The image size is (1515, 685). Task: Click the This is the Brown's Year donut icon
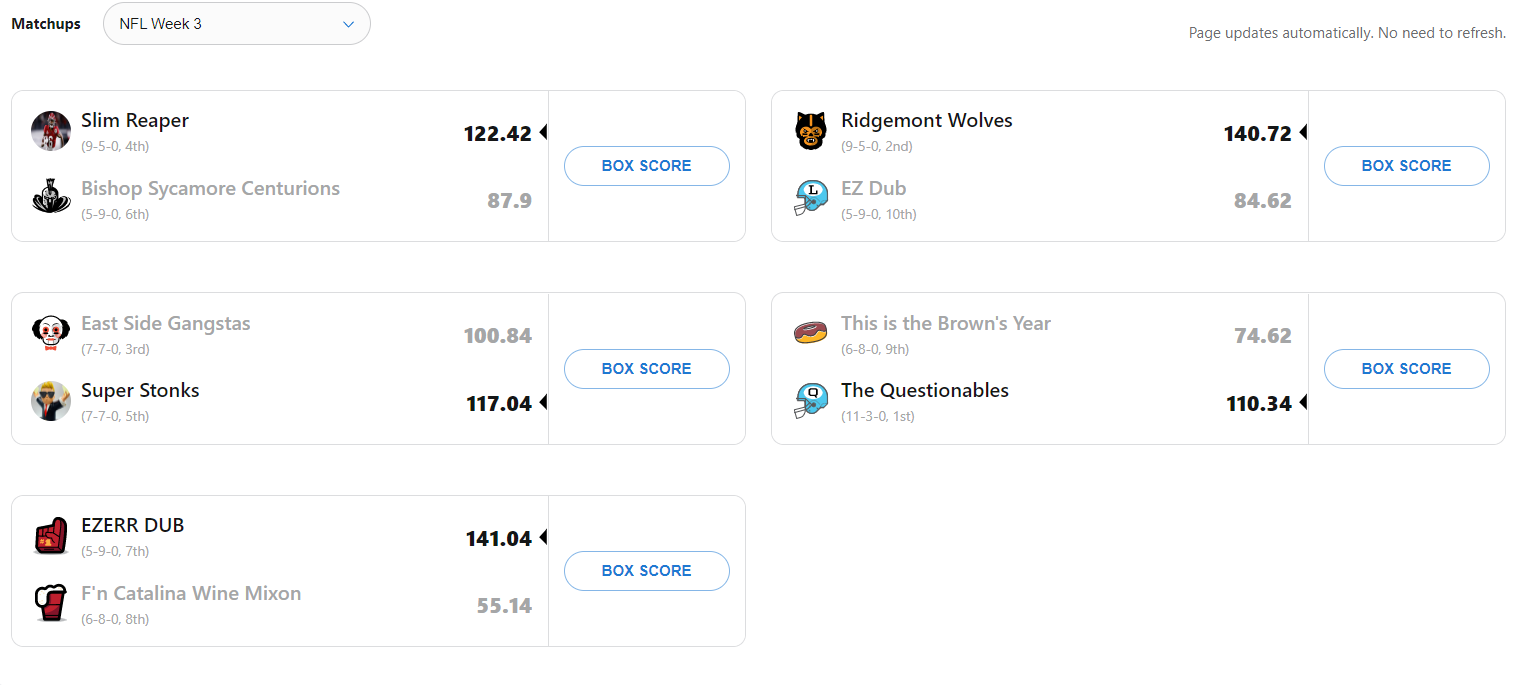pyautogui.click(x=811, y=333)
